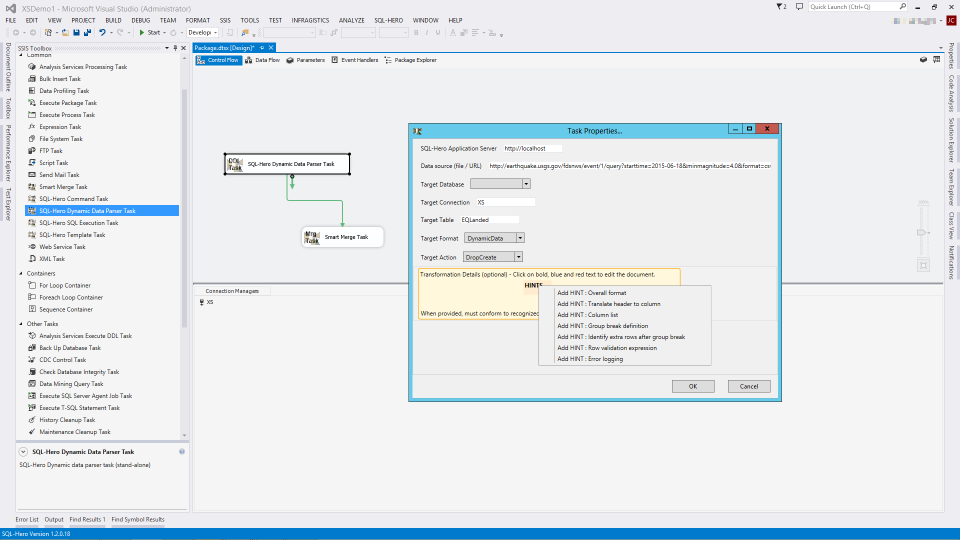Screen dimensions: 960x540
Task: Select Web Service Task item
Action: (62, 247)
